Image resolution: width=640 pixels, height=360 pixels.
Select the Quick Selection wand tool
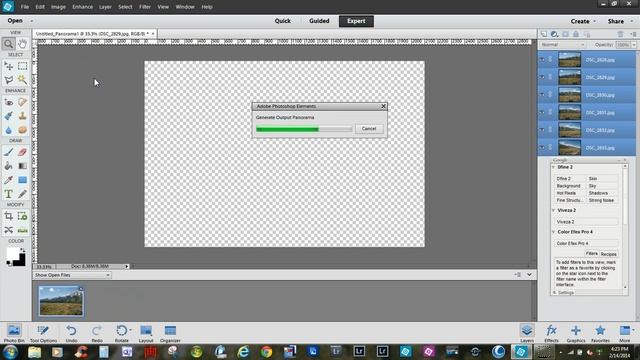point(22,80)
